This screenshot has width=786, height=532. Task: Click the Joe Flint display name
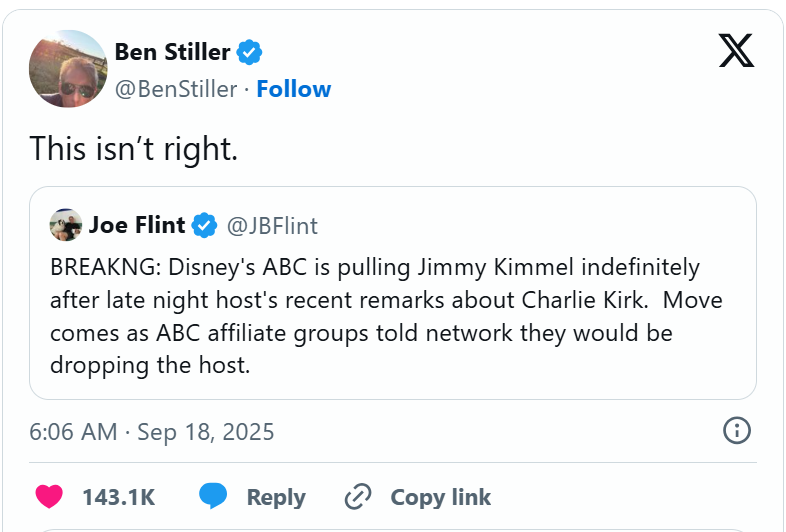click(x=137, y=225)
